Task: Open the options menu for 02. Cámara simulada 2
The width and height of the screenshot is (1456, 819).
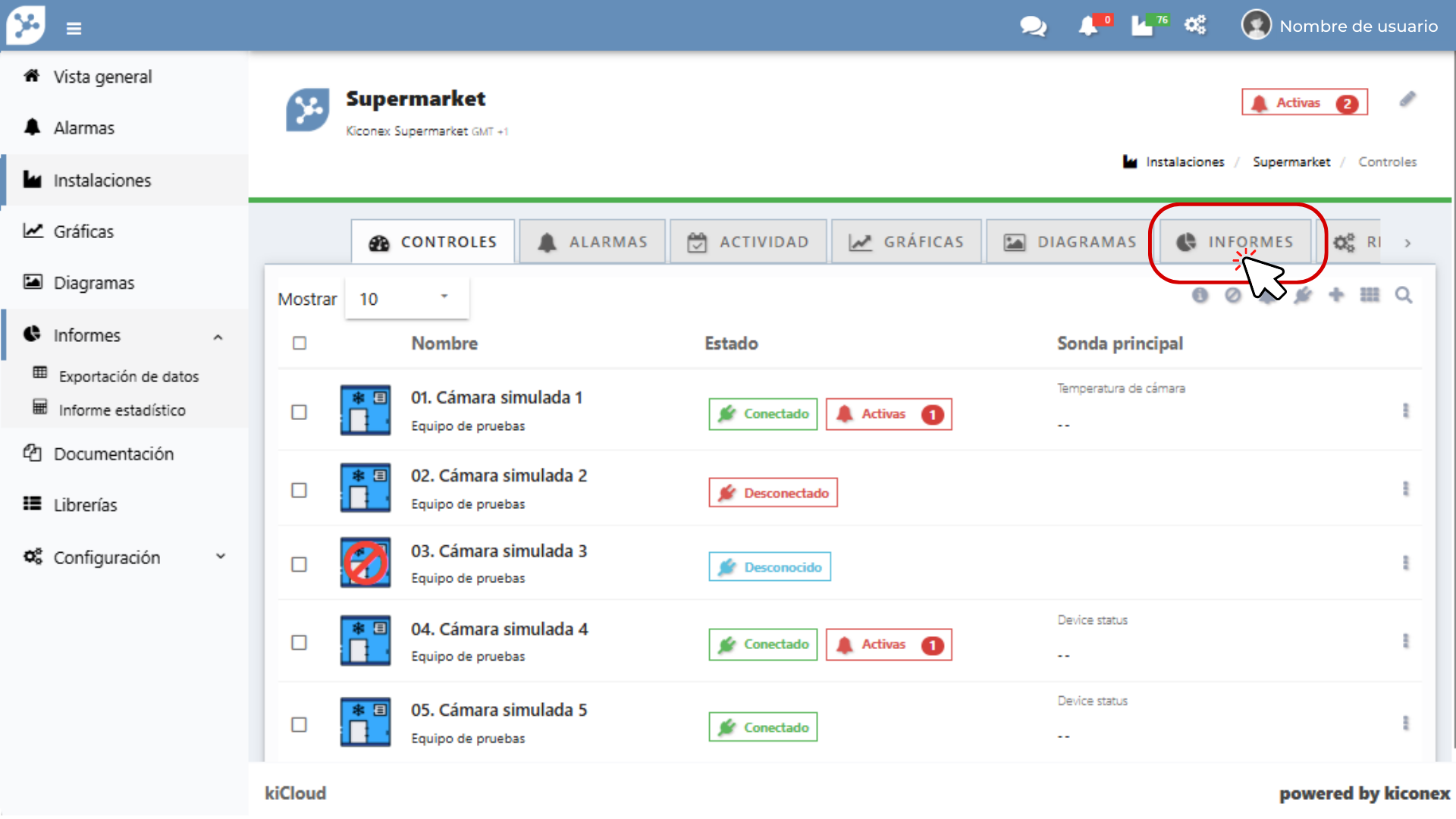Action: point(1405,489)
